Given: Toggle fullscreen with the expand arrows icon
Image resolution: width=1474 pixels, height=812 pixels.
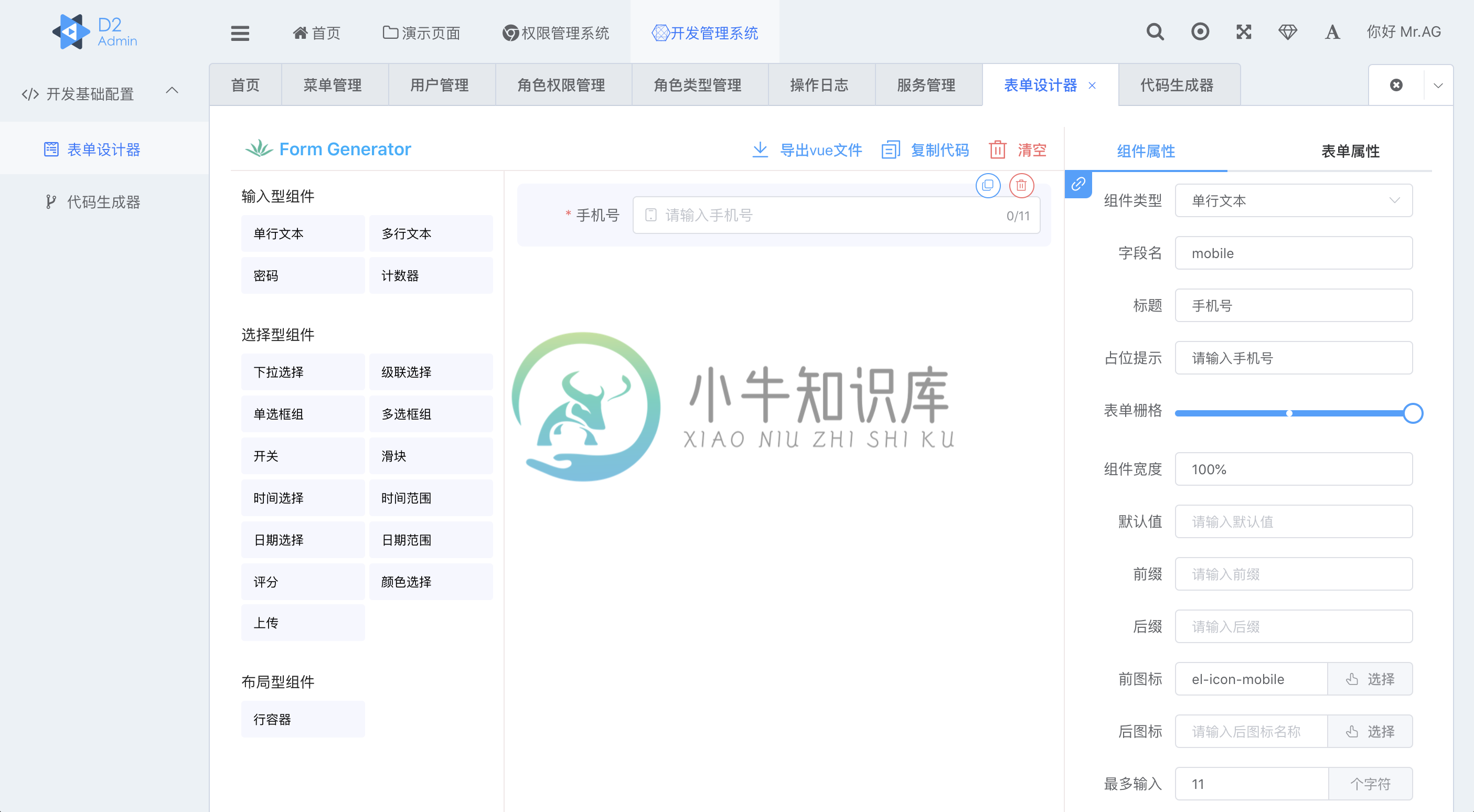Looking at the screenshot, I should tap(1243, 32).
